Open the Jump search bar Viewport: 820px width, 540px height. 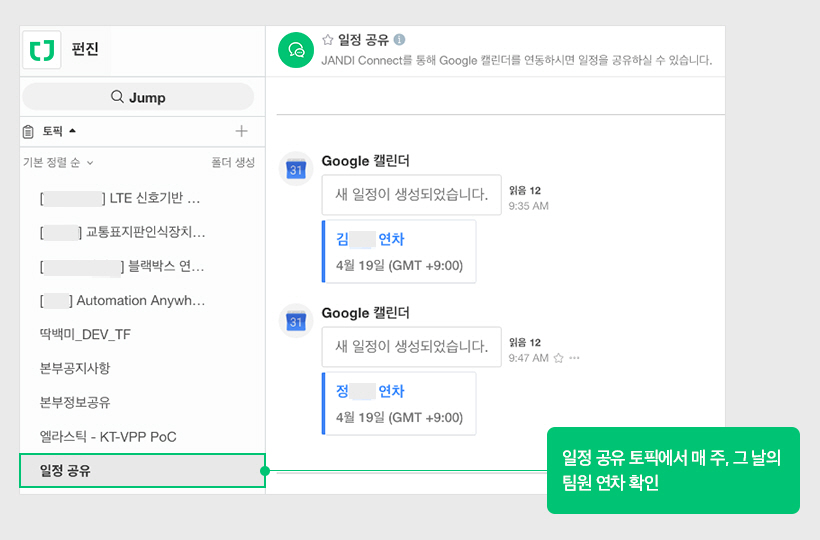[x=138, y=97]
